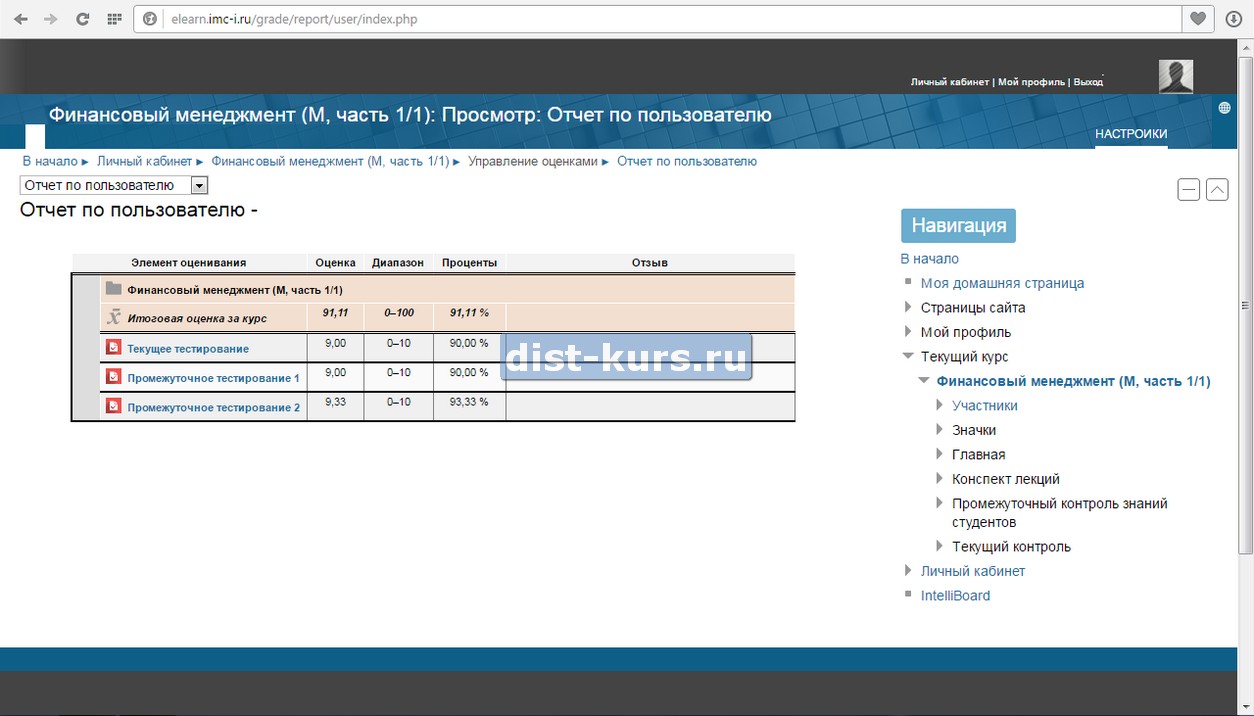Click the up-arrow block button
The height and width of the screenshot is (716, 1254).
point(1217,189)
